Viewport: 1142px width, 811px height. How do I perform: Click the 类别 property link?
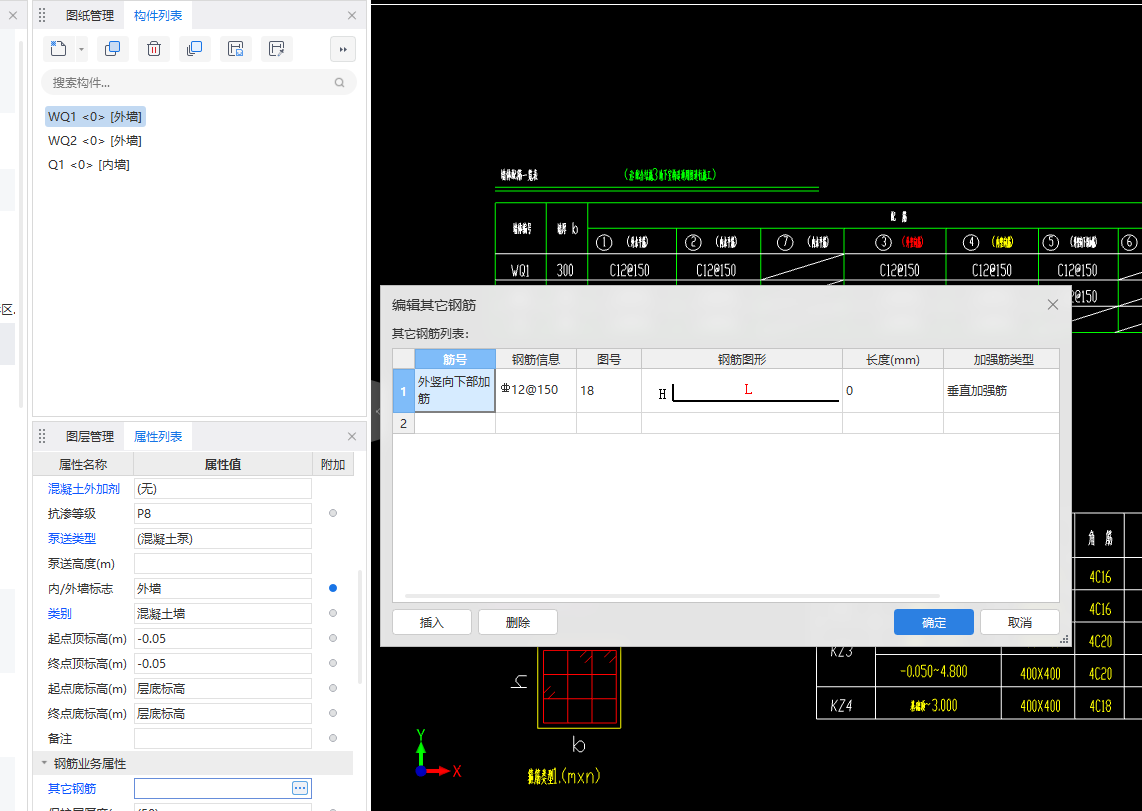(x=60, y=614)
